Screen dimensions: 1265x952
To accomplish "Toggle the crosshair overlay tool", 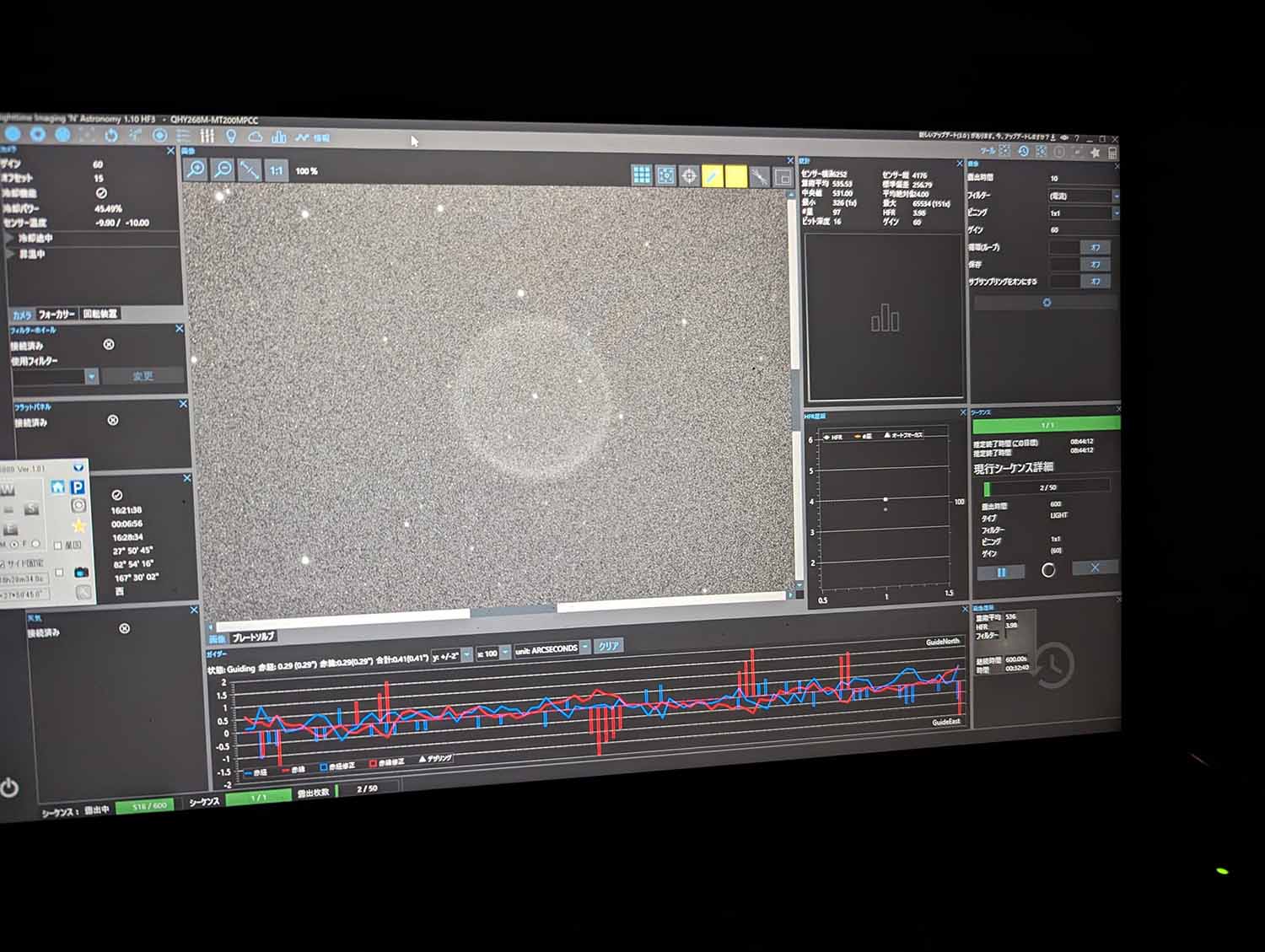I will point(689,175).
